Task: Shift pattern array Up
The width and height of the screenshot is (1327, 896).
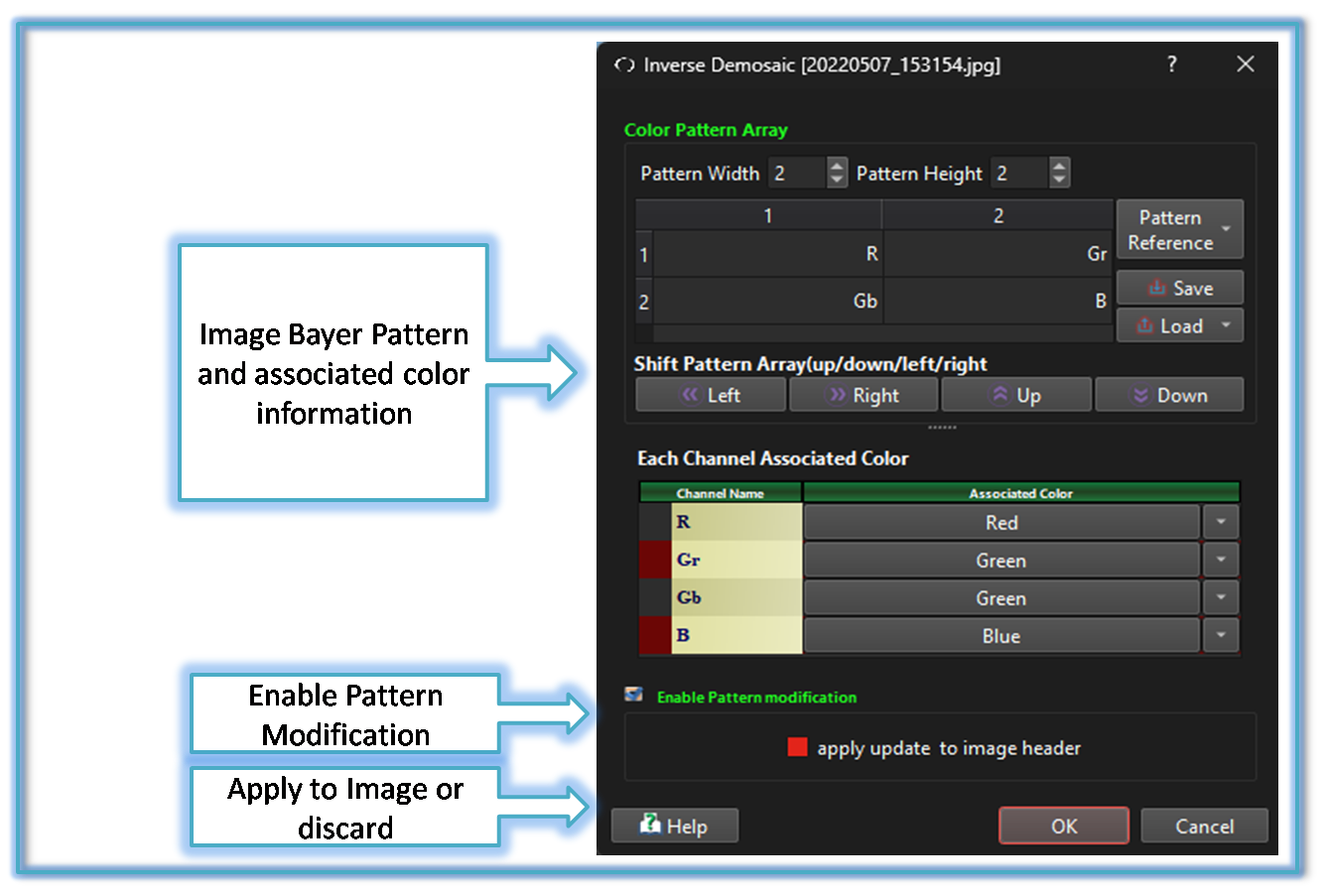Action: (x=1016, y=395)
